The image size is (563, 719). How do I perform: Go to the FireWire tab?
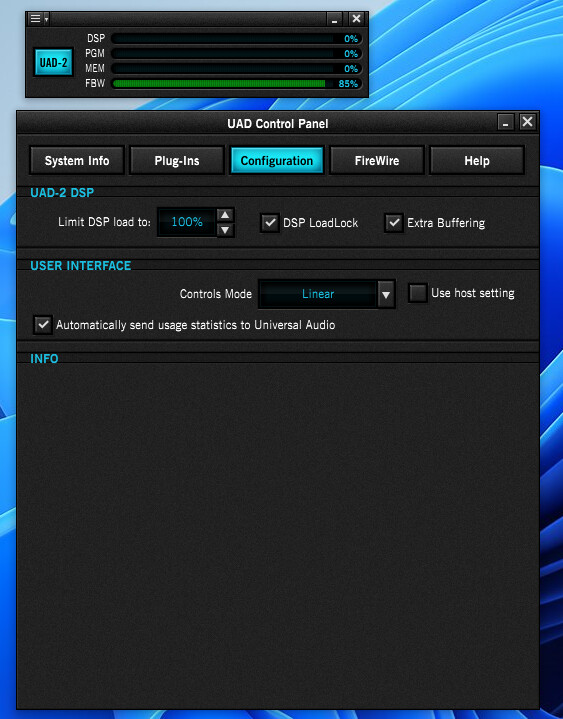[377, 160]
